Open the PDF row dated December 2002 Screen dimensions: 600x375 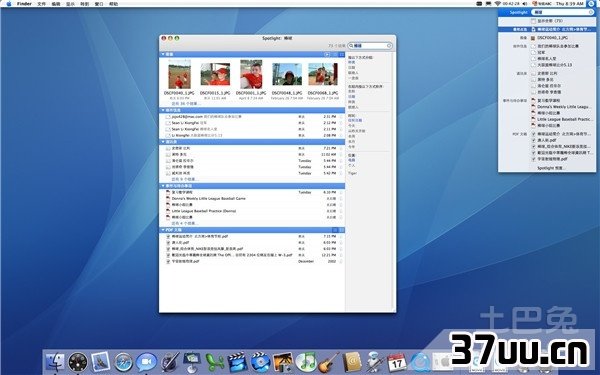click(x=253, y=261)
